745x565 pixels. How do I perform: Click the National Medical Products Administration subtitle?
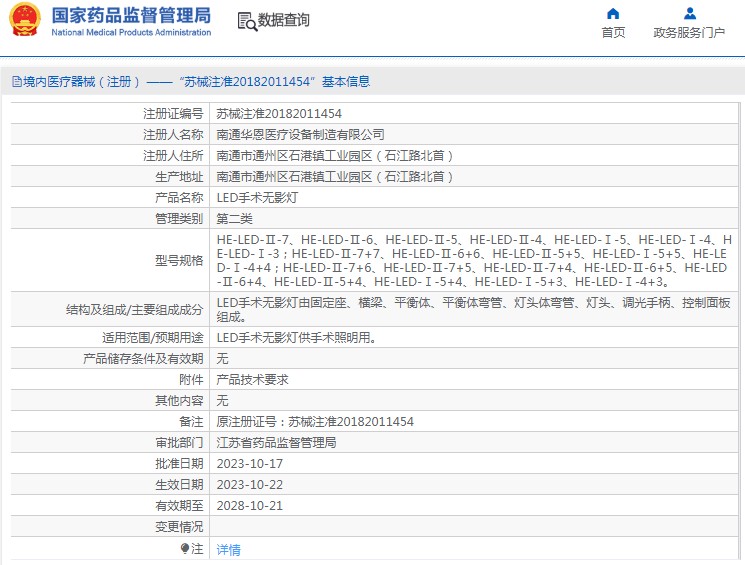coord(131,32)
